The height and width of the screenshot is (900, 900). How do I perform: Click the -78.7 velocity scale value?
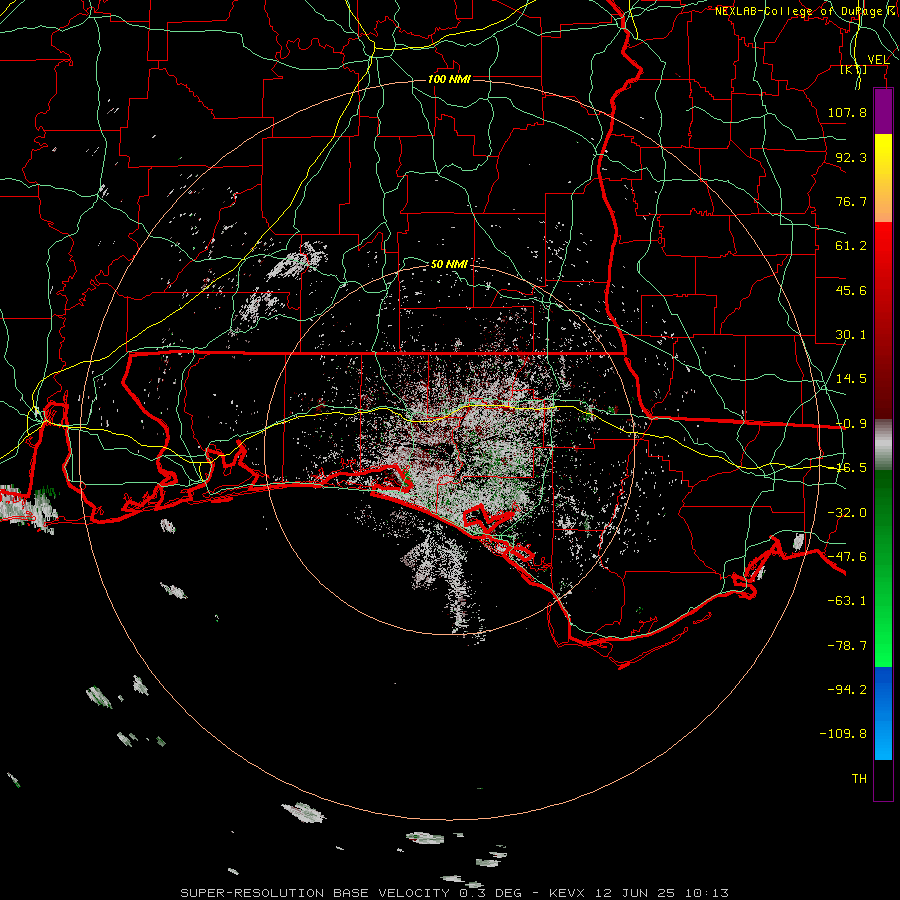[x=847, y=646]
